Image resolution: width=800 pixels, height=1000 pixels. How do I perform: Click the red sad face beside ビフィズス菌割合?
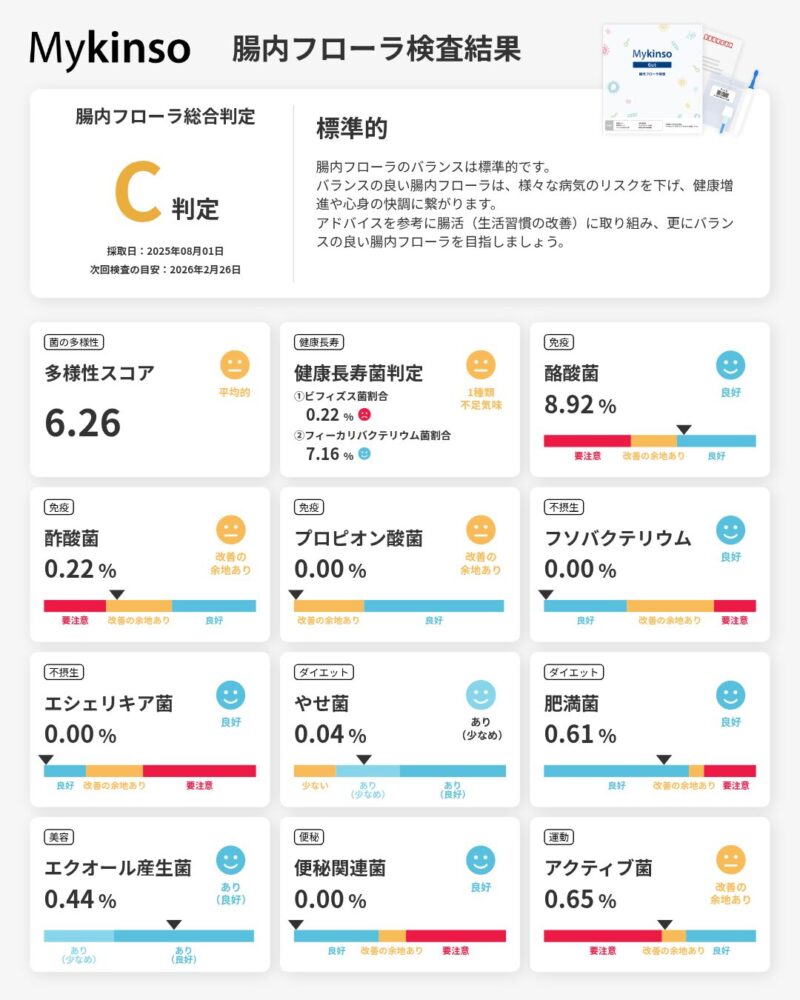[364, 415]
